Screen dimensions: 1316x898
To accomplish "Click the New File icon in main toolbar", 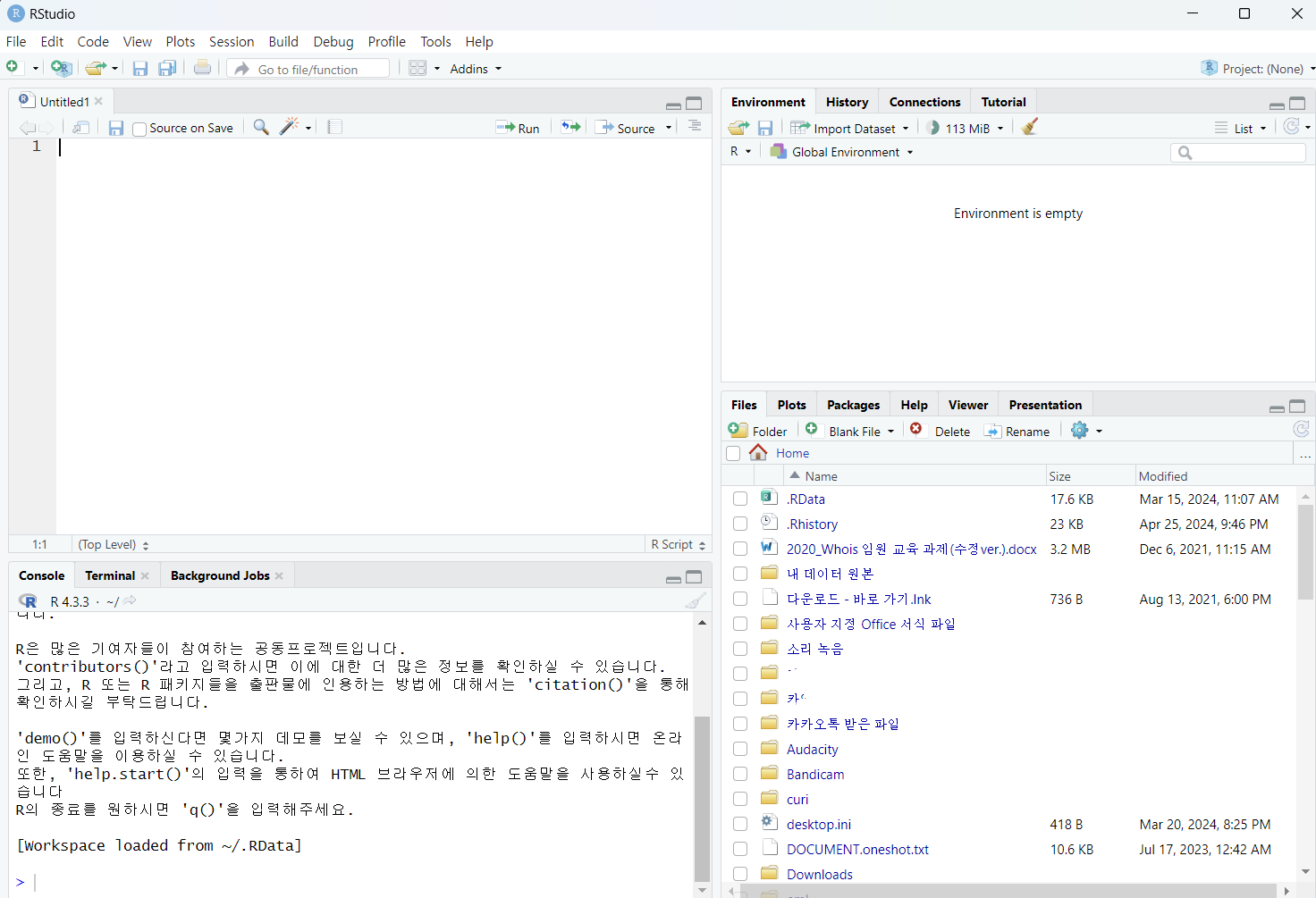I will tap(13, 68).
